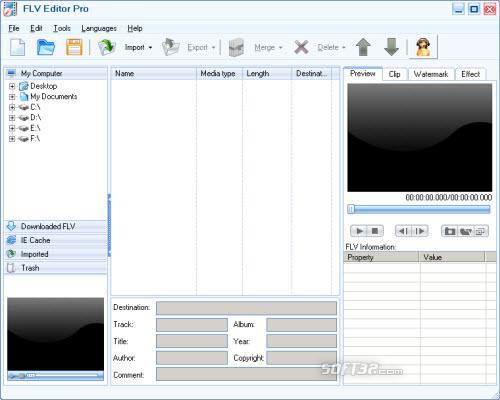
Task: Click the Album input field
Action: click(301, 325)
